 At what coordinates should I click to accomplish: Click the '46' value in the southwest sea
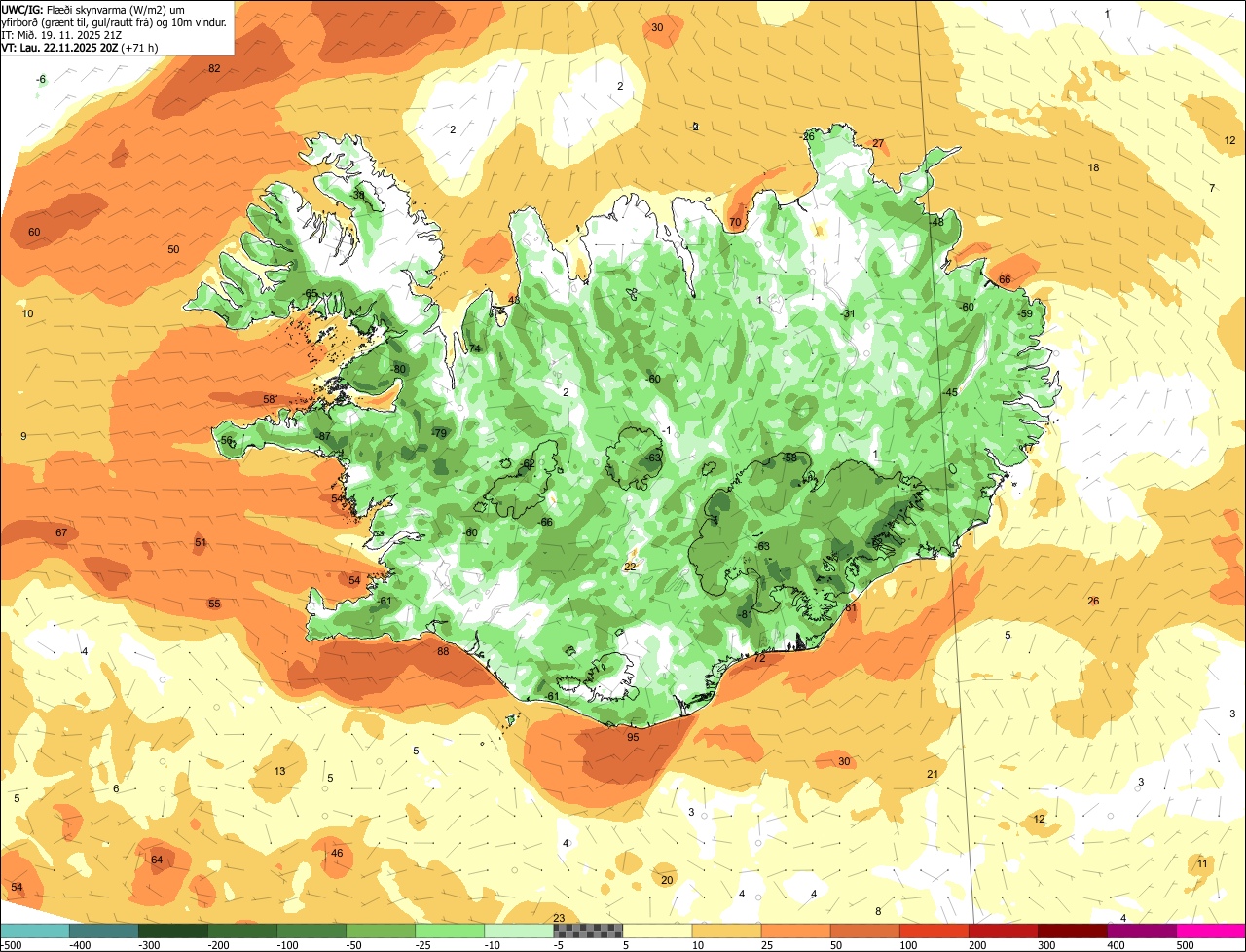(337, 853)
